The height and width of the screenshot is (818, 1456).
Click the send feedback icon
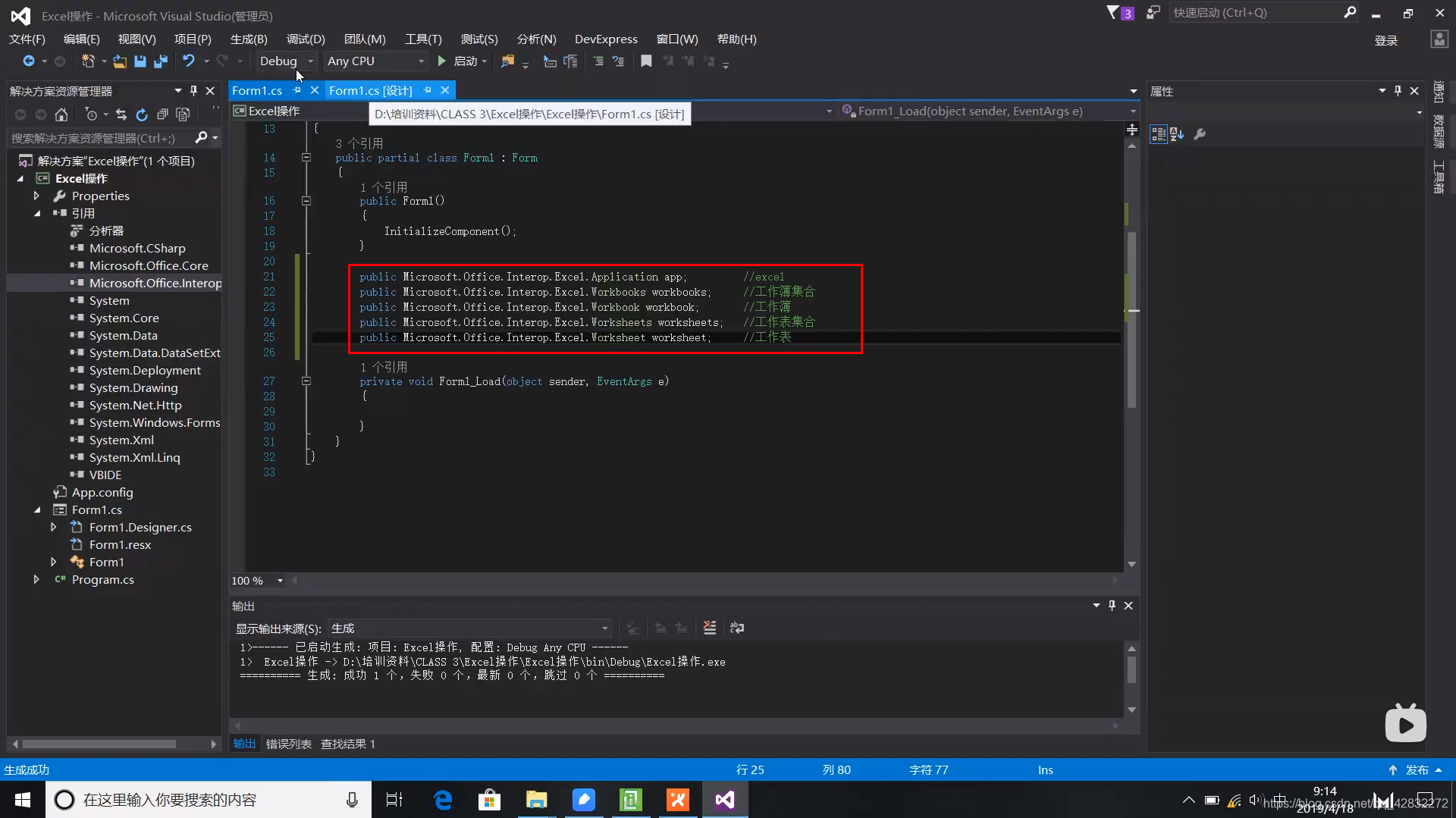point(1153,12)
